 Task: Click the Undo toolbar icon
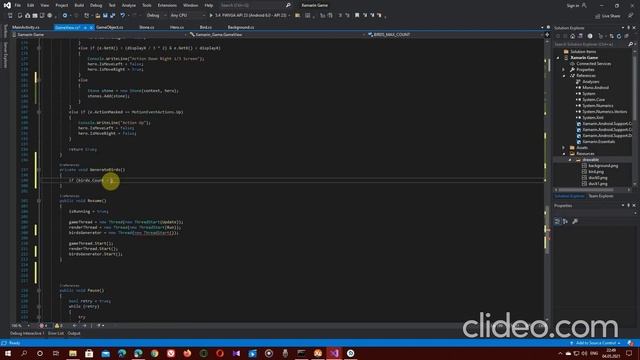(122, 15)
